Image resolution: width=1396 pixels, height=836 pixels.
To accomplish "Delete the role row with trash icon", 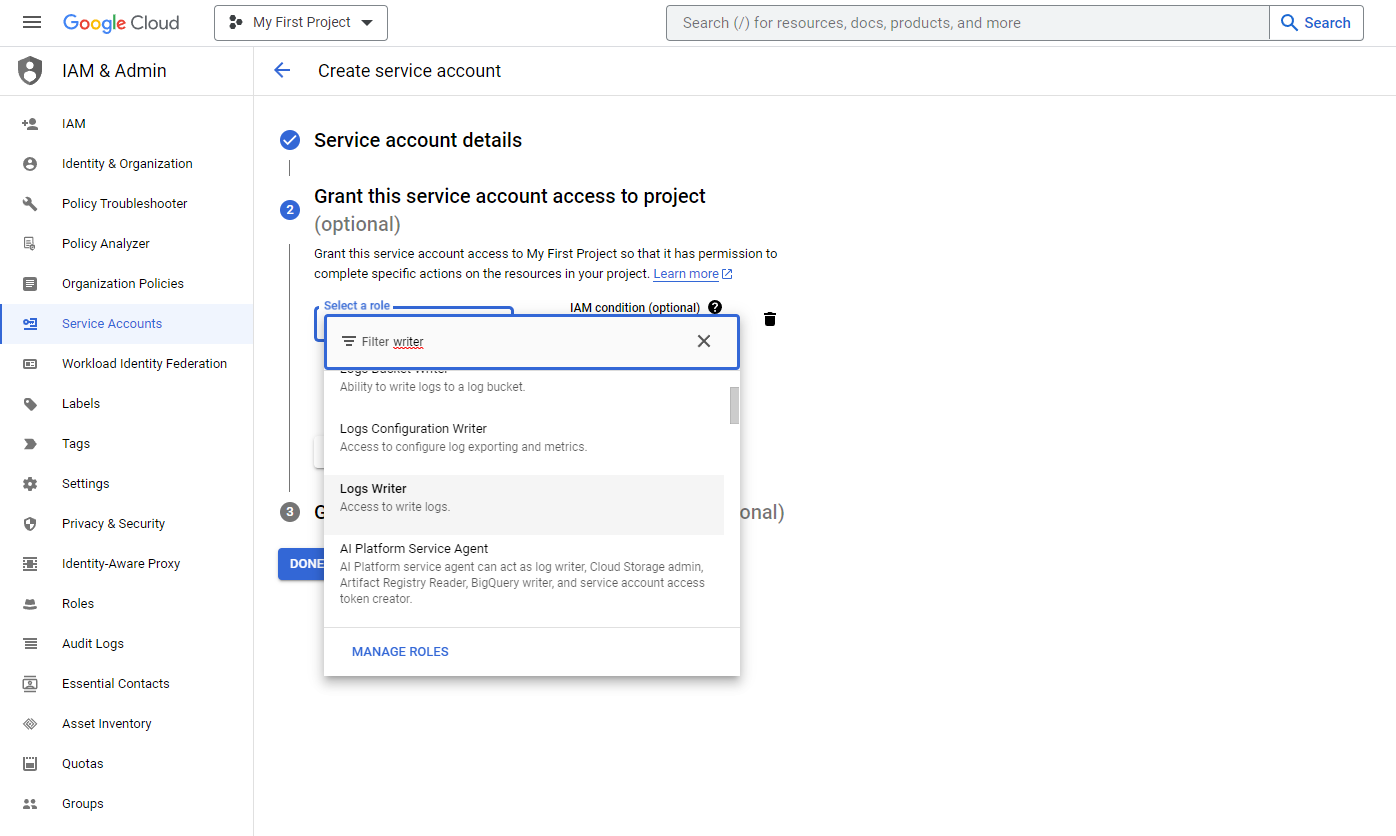I will click(770, 319).
